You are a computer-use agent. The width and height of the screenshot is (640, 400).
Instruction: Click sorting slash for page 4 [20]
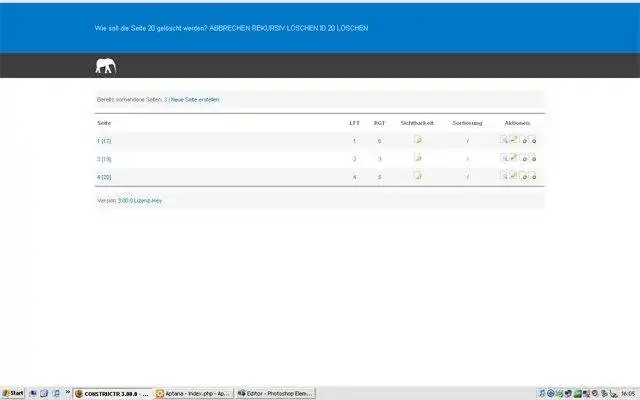(467, 177)
